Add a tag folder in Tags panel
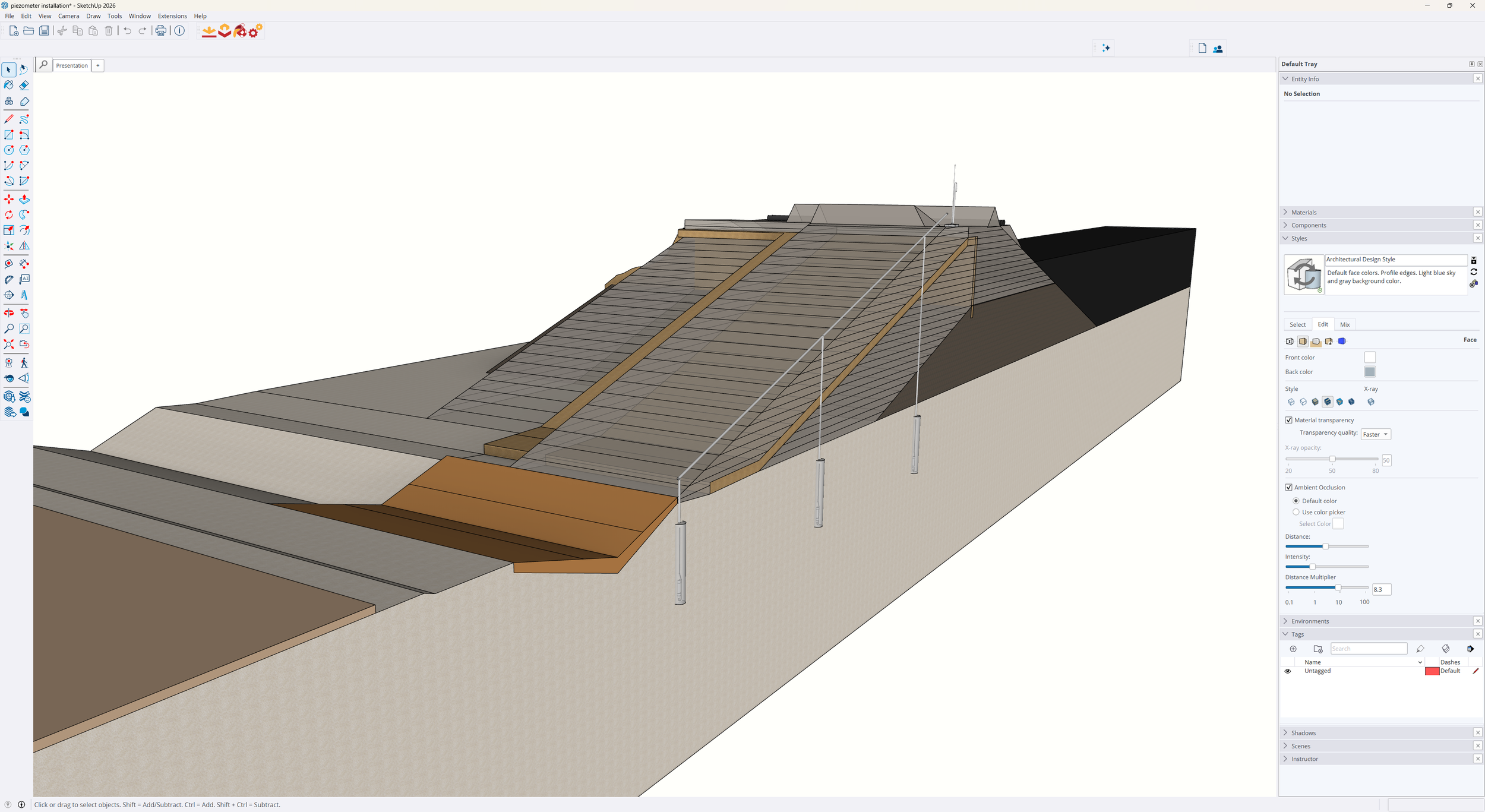This screenshot has width=1485, height=812. 1318,649
